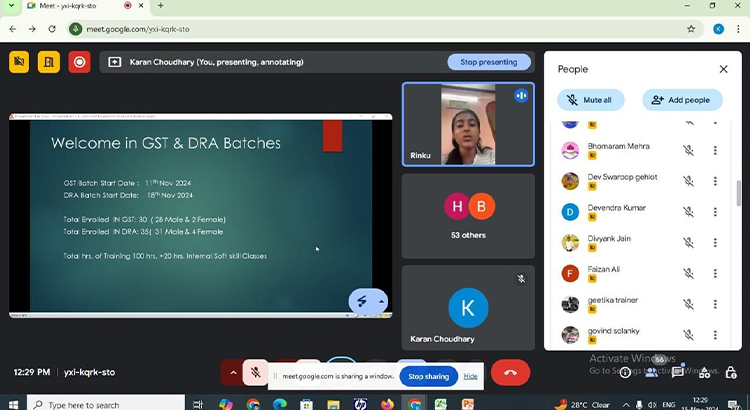Open the meeting details info icon
This screenshot has height=410, width=750.
click(x=624, y=372)
